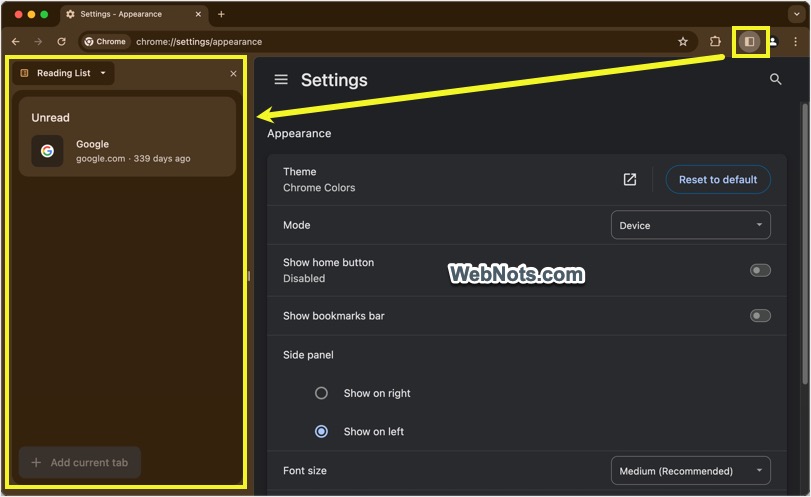Turn on Show bookmarks bar toggle
Image resolution: width=811 pixels, height=497 pixels.
[x=760, y=316]
